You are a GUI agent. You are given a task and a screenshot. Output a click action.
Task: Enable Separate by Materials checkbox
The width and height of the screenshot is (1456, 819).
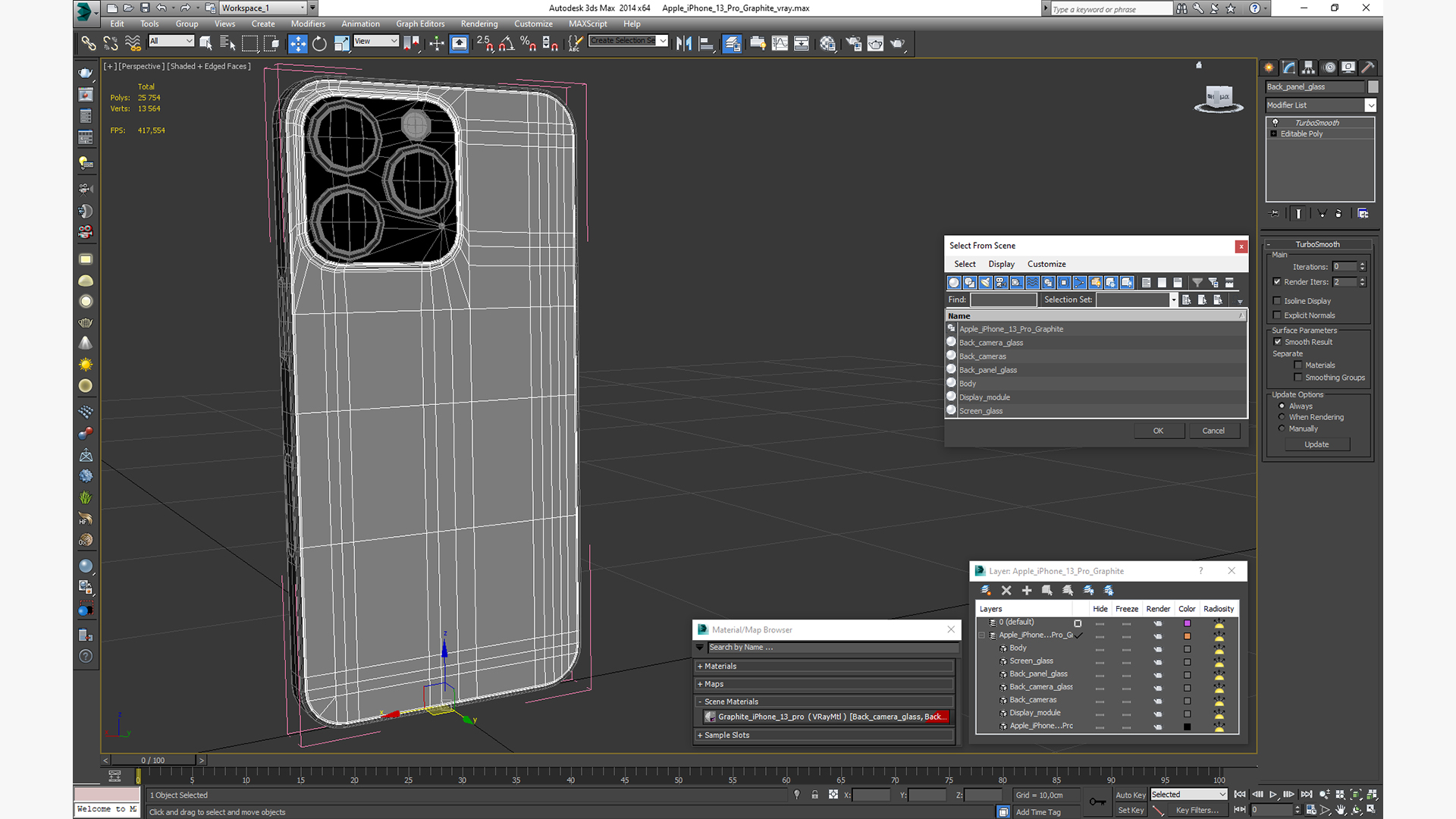point(1298,366)
